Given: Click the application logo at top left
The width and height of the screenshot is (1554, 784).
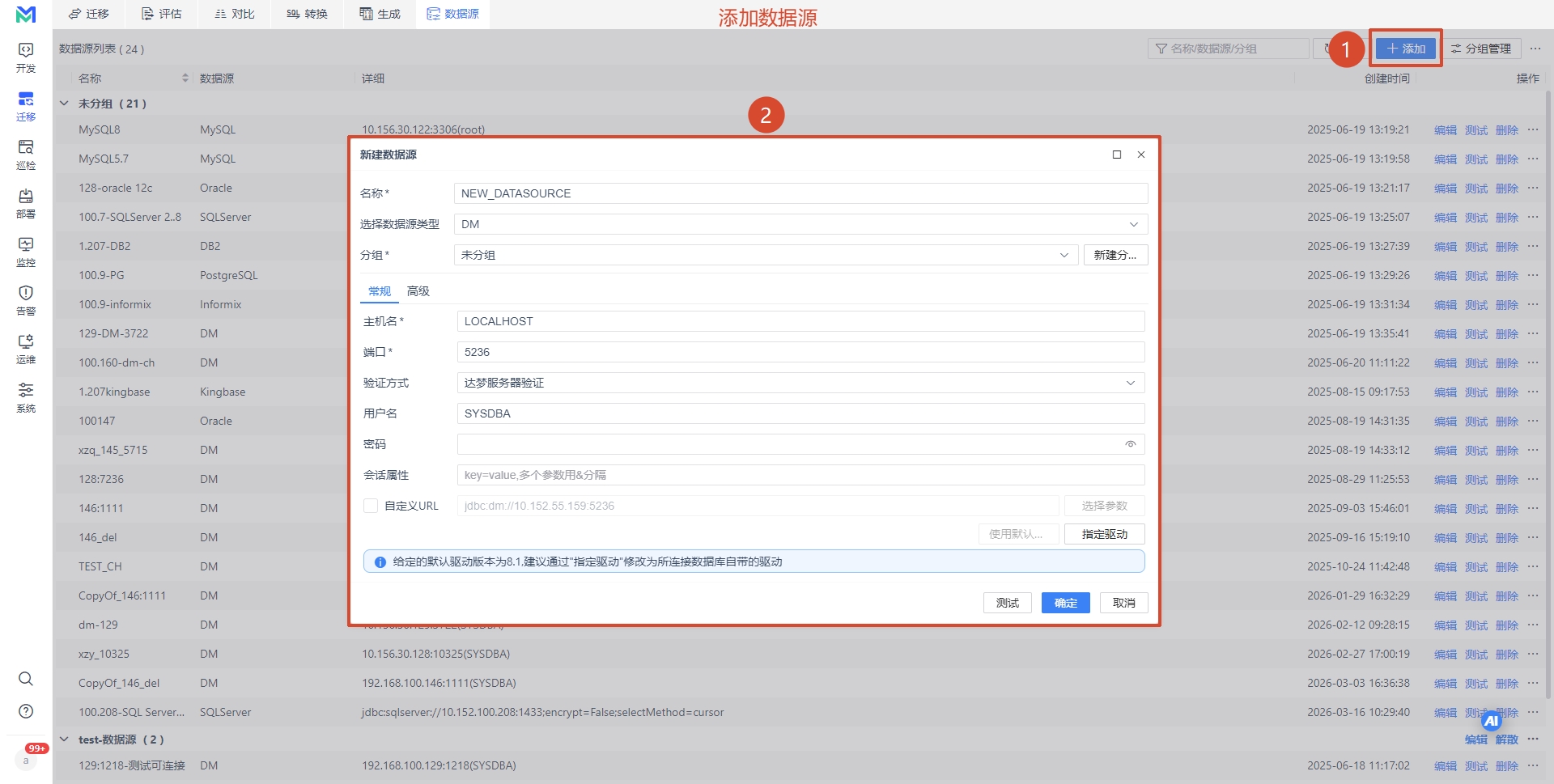Looking at the screenshot, I should pos(26,15).
